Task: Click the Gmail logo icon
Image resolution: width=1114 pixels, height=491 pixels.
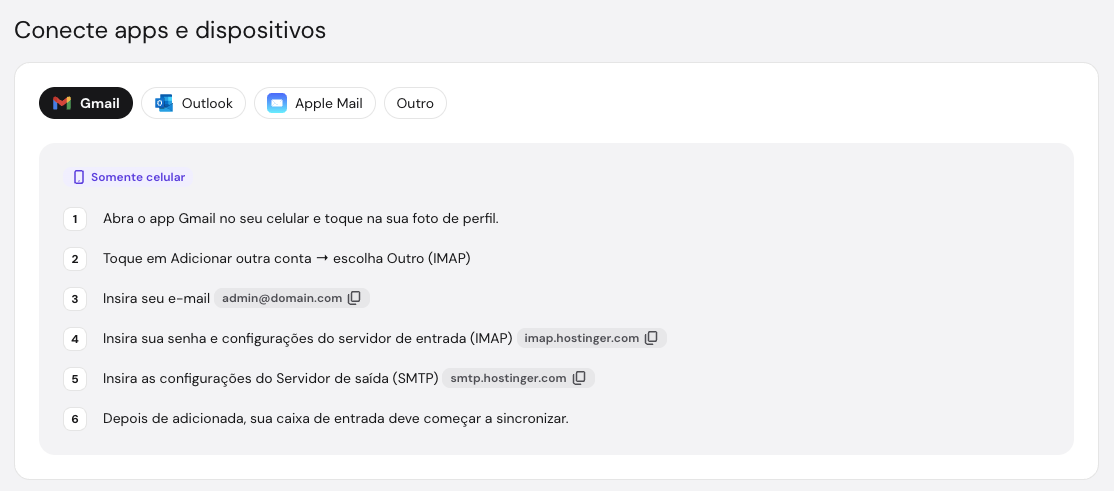Action: pyautogui.click(x=62, y=104)
